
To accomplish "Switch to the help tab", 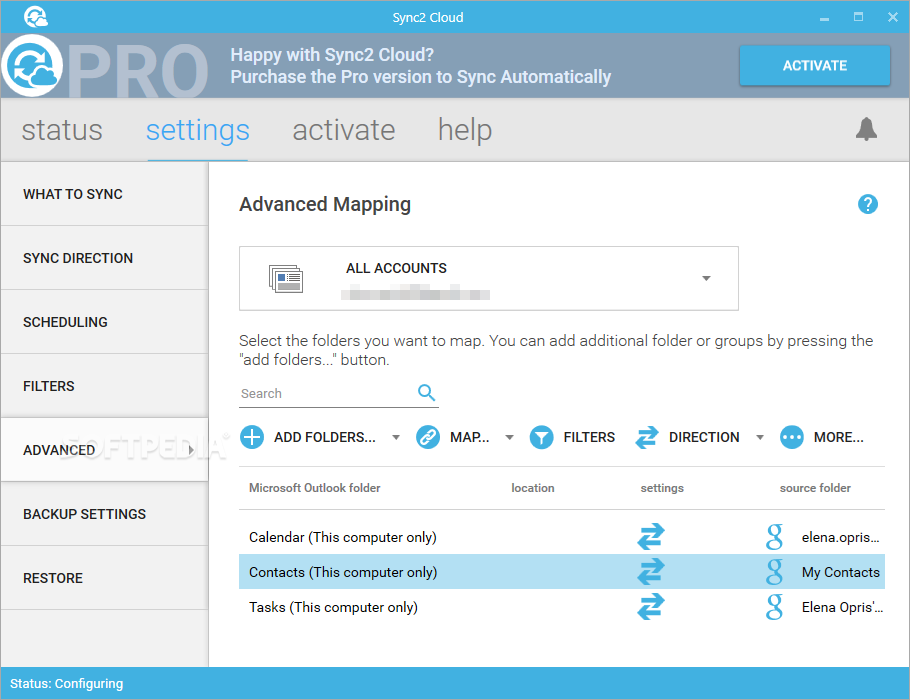I will coord(465,130).
